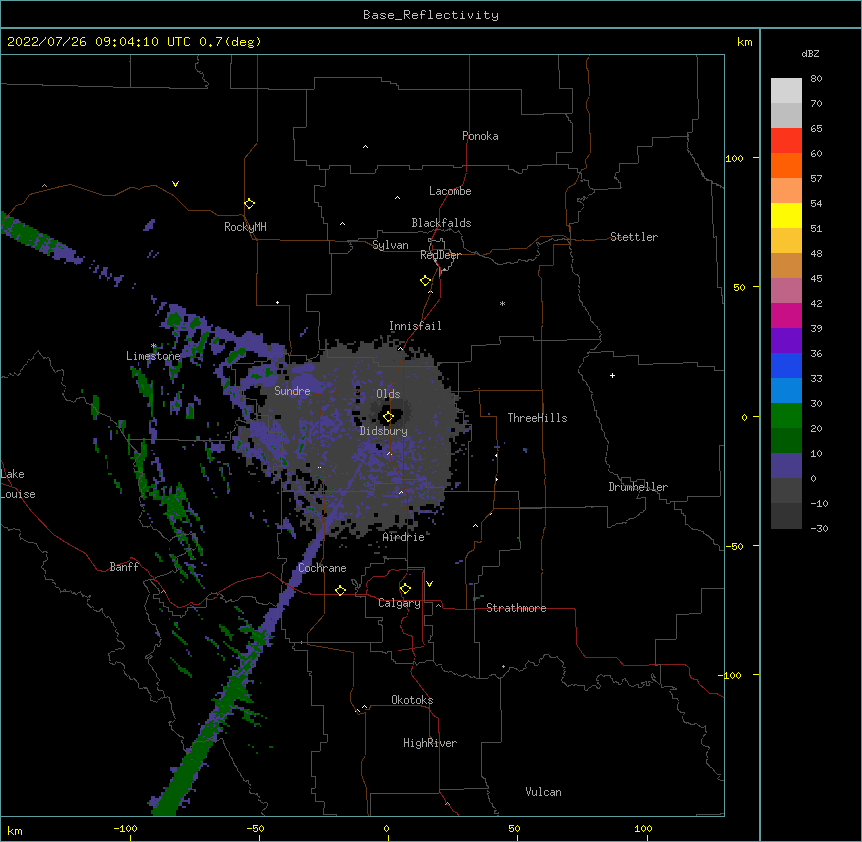Click the -100 tick on the bottom axis

click(x=125, y=828)
